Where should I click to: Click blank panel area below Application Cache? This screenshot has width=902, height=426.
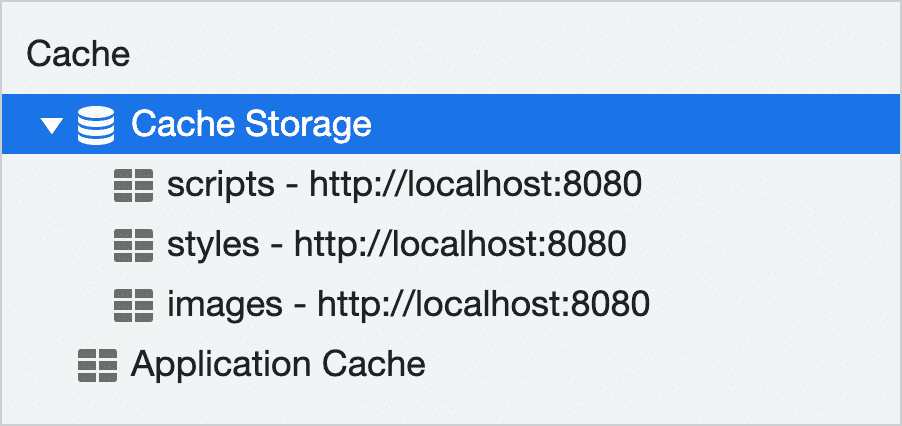pos(450,405)
